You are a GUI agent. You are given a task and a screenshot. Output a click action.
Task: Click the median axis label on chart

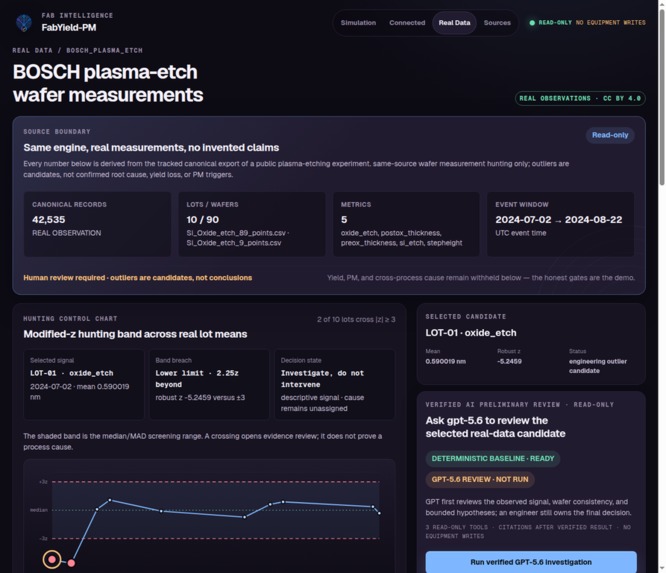pos(39,510)
